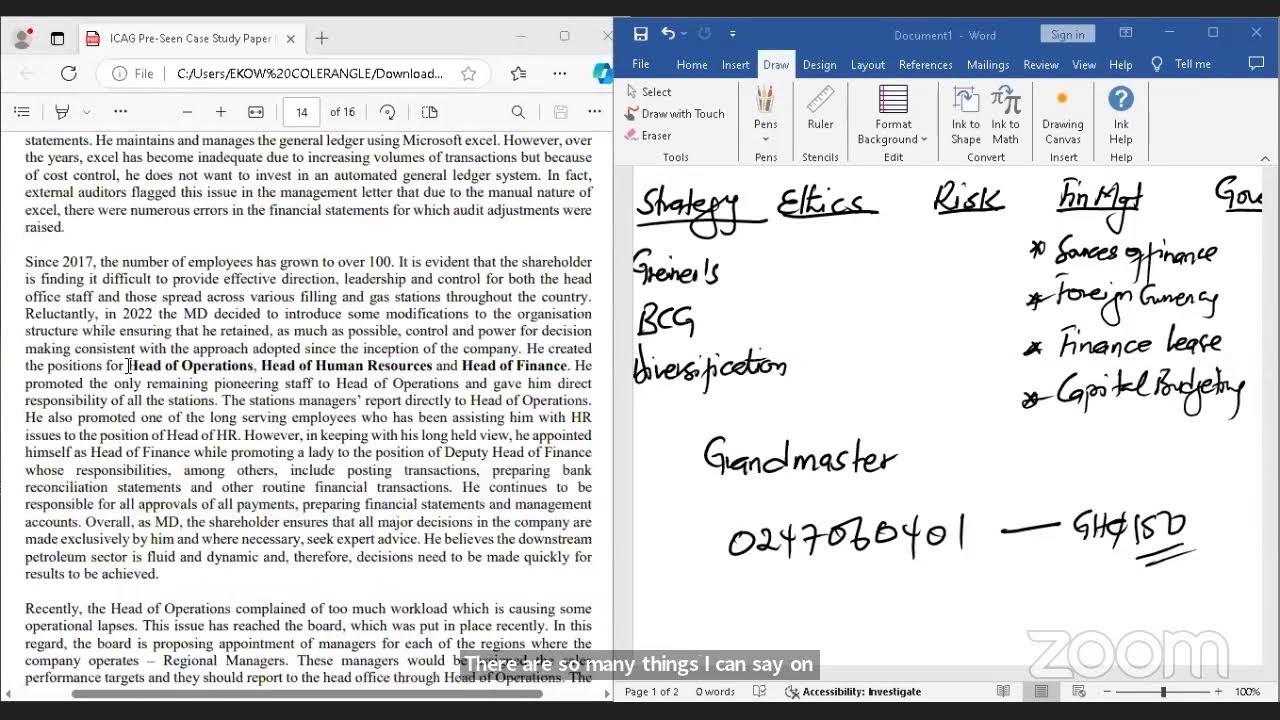
Task: Open the Review tab
Action: pyautogui.click(x=1040, y=64)
